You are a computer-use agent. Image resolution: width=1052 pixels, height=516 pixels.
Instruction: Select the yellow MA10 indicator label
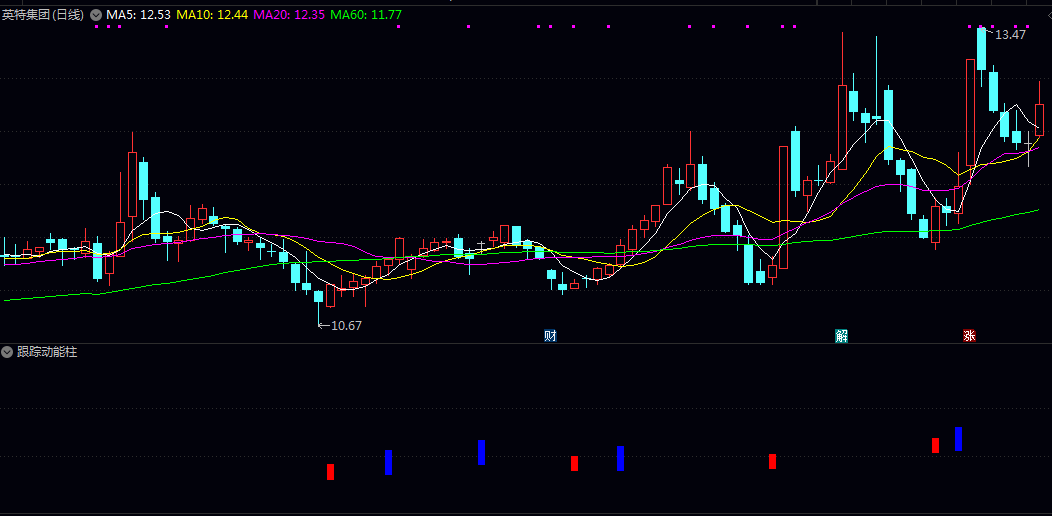(x=211, y=15)
